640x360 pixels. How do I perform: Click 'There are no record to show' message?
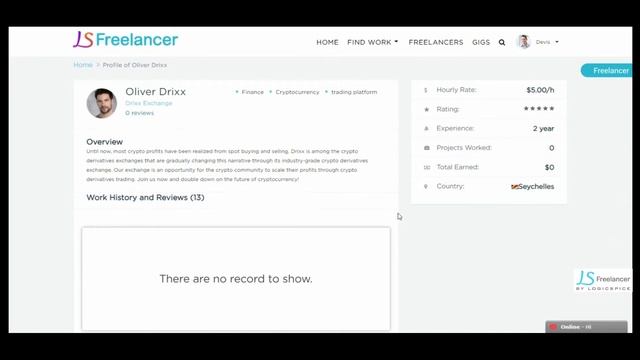[236, 279]
